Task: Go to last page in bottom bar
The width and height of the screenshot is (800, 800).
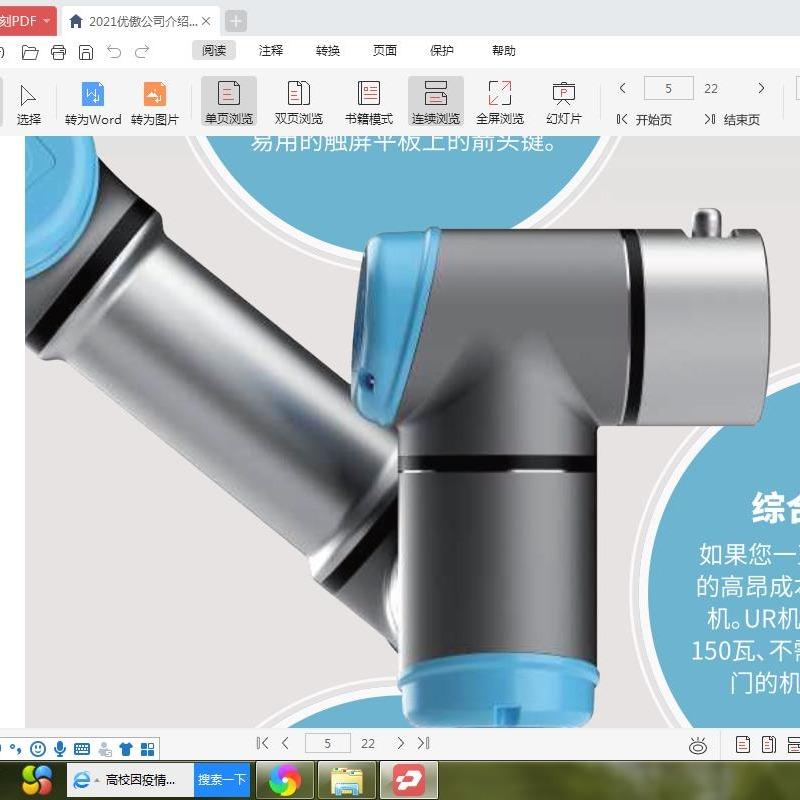Action: 423,743
